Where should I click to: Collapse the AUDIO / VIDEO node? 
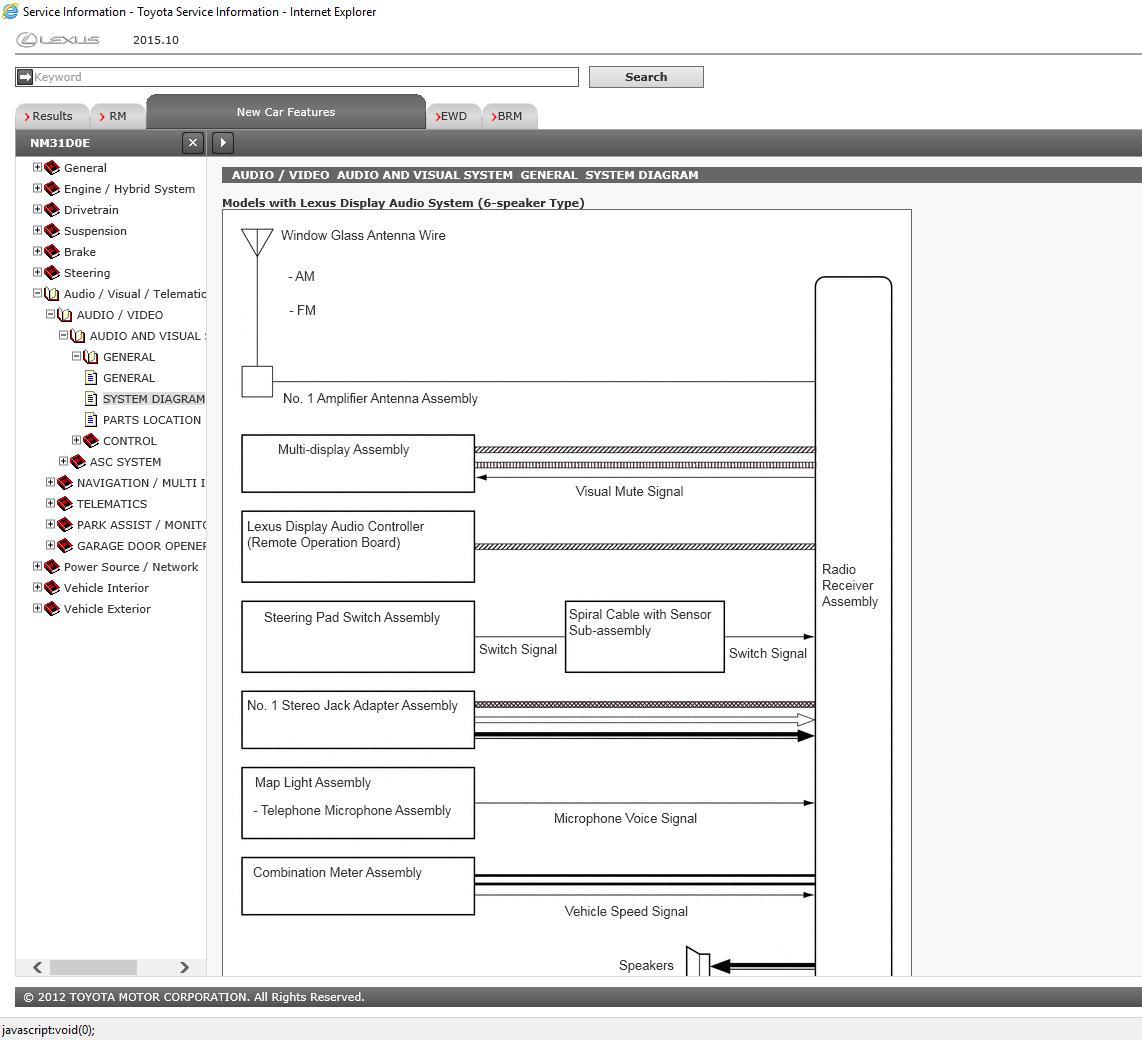click(x=50, y=315)
